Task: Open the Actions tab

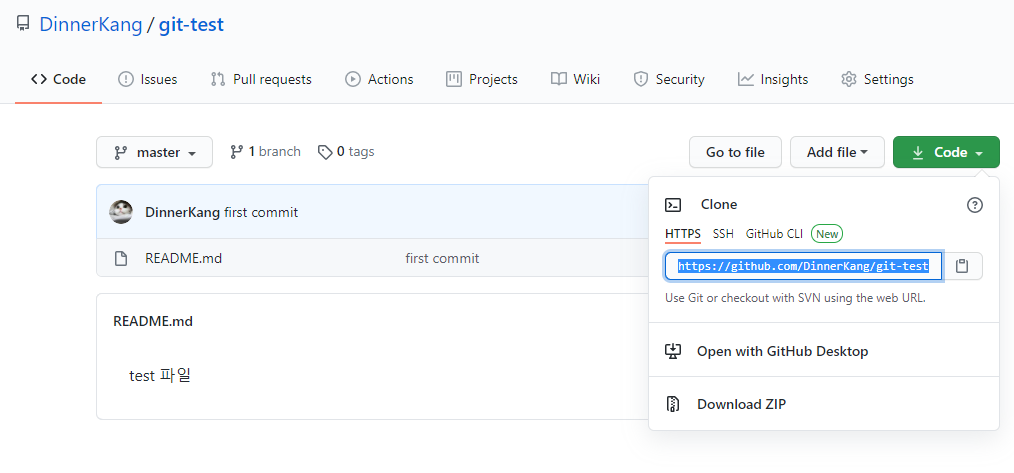Action: tap(379, 80)
